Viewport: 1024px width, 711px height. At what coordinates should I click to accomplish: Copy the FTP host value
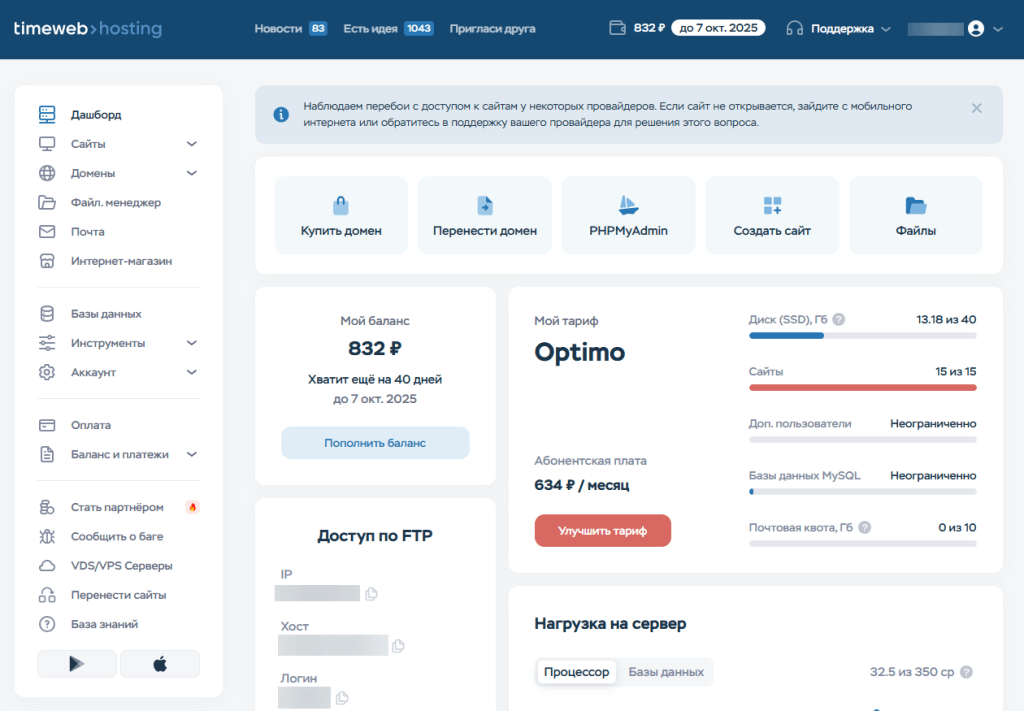[399, 646]
